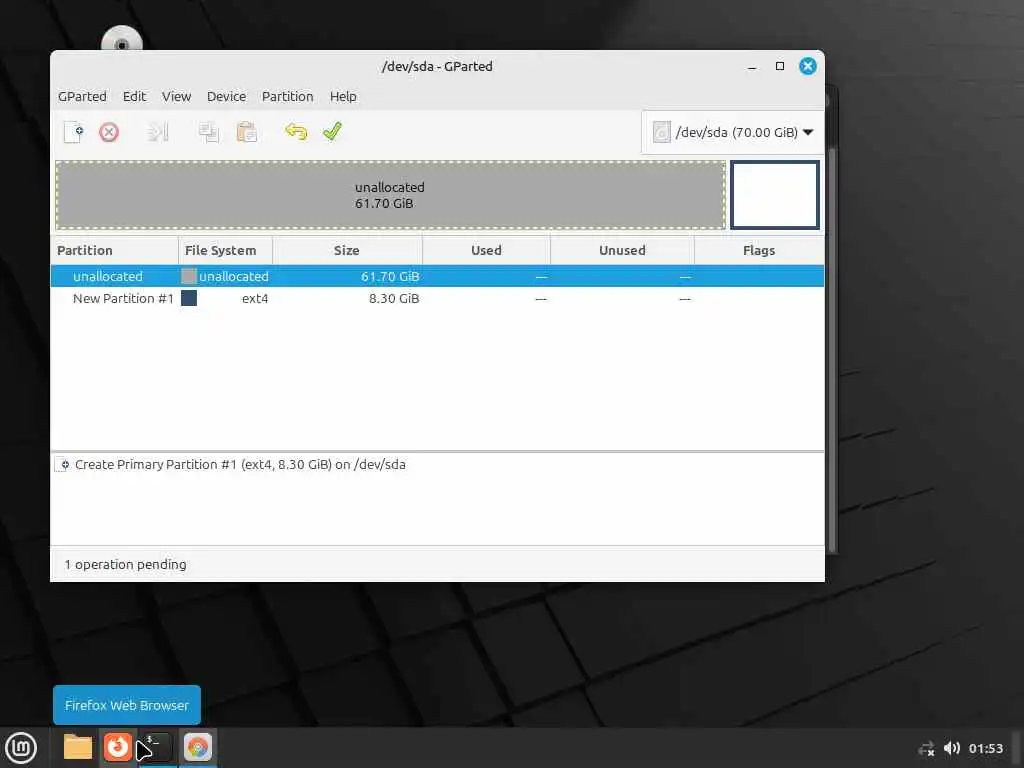The width and height of the screenshot is (1024, 768).
Task: Click the 61.70 GiB size cell
Action: point(390,276)
